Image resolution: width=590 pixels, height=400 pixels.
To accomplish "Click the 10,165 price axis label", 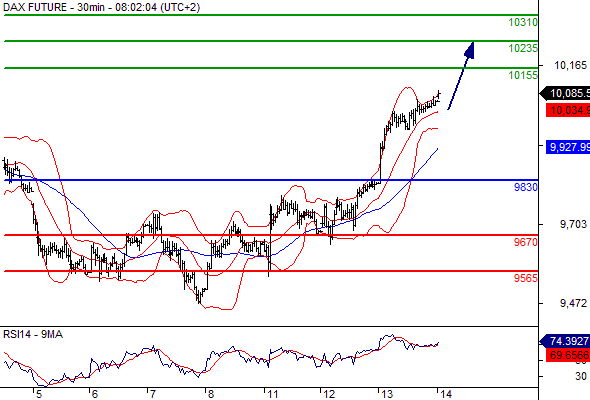I will tap(570, 65).
